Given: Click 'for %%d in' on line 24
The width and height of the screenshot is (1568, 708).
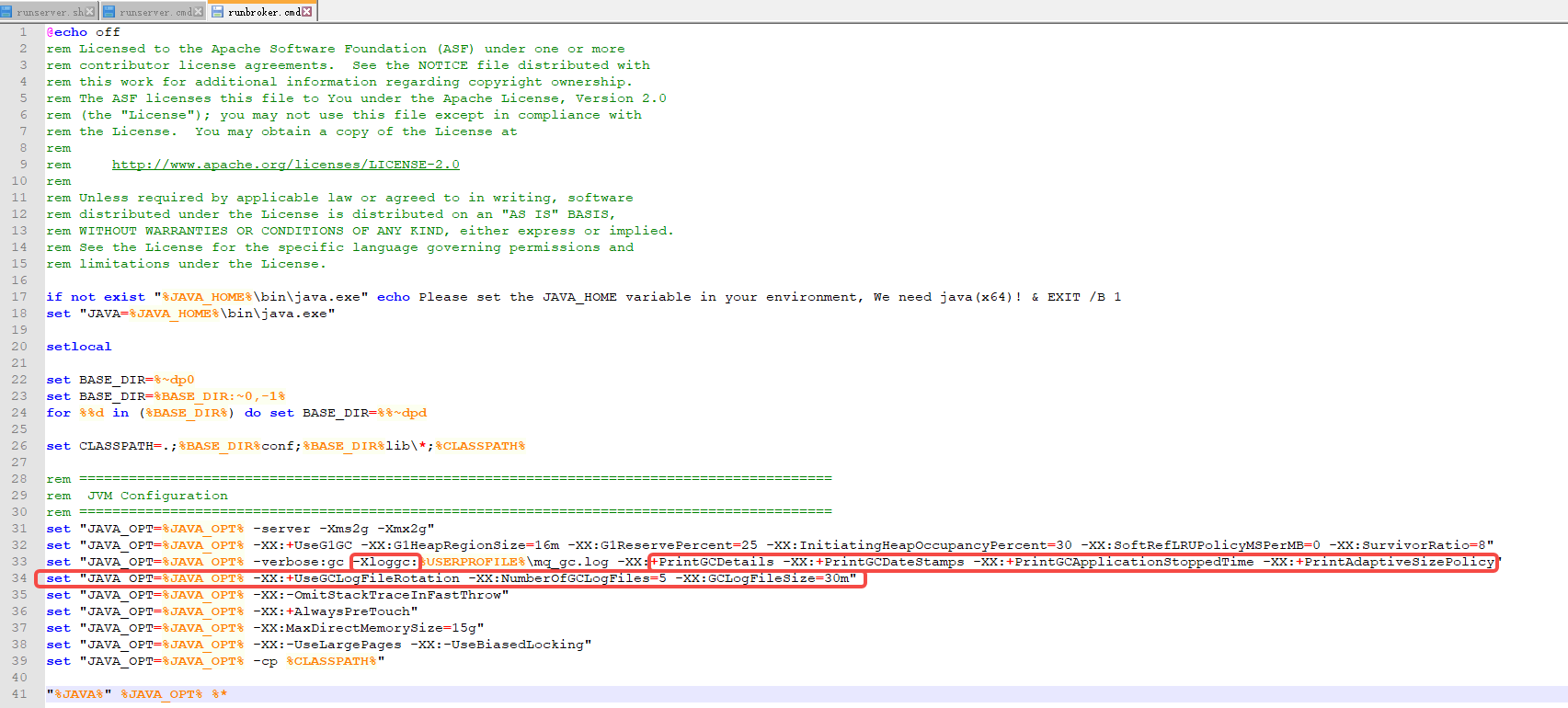Looking at the screenshot, I should 88,413.
